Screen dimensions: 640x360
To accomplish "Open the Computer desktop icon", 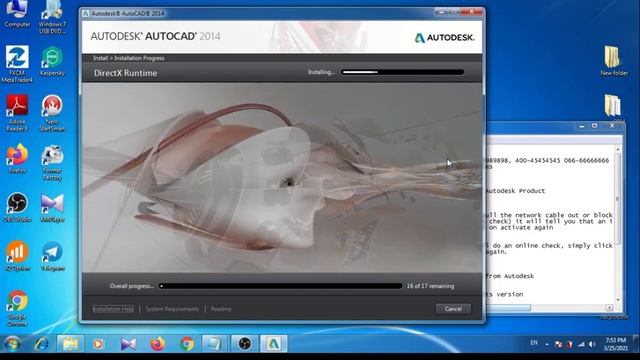I will 17,14.
